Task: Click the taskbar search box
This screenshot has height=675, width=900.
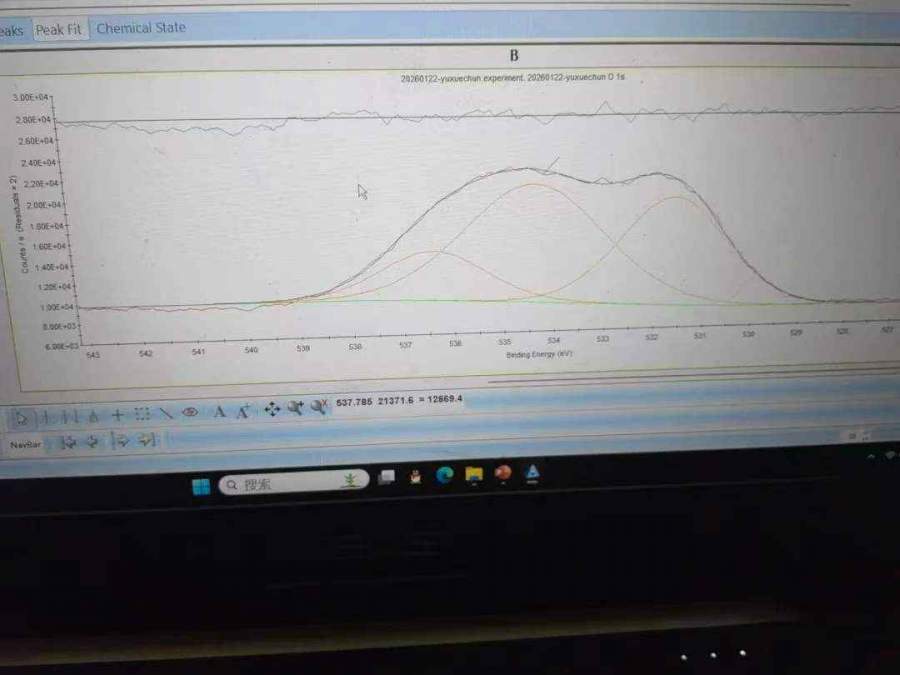Action: click(x=293, y=483)
